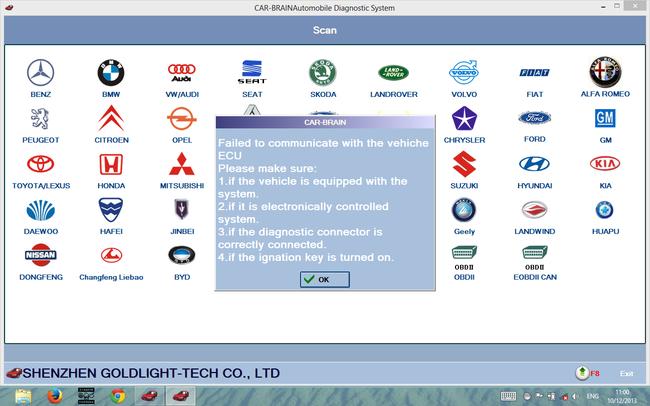
Task: Open the BMW diagnostic icon
Action: (111, 73)
